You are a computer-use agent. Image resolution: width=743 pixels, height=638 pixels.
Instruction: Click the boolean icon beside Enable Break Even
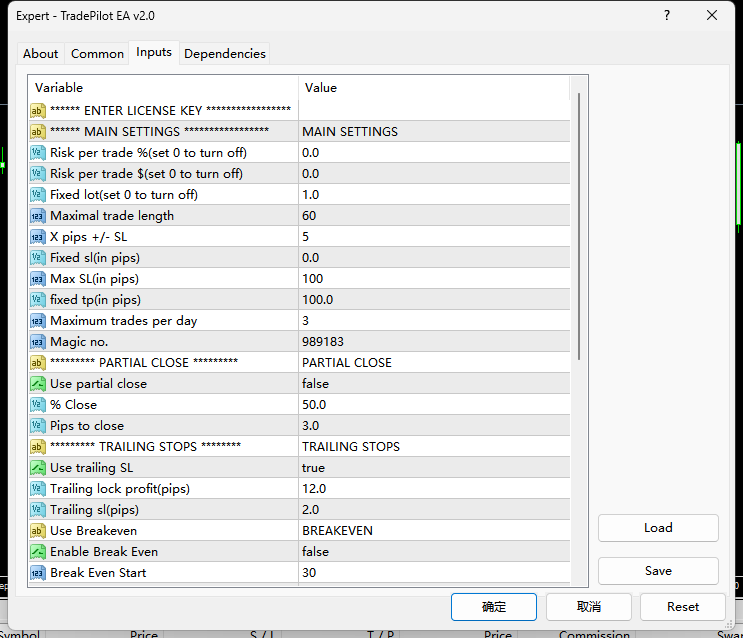[38, 552]
